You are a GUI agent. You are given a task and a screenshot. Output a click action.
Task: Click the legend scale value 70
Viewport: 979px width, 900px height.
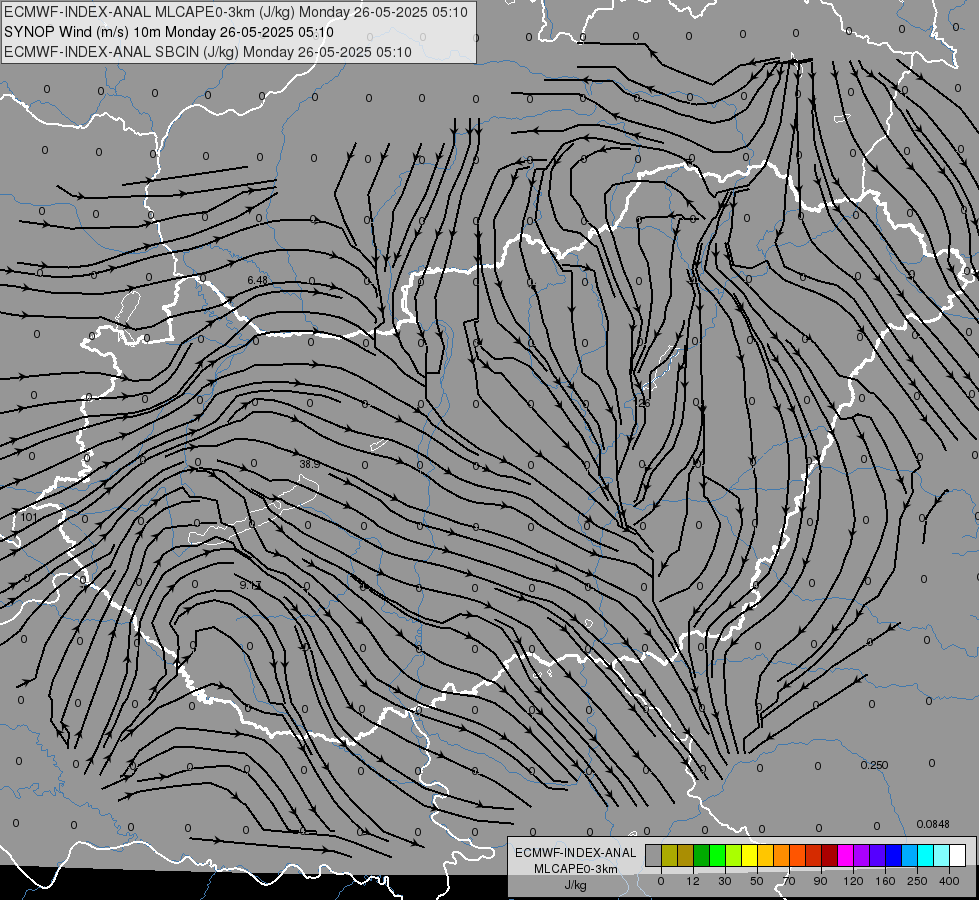click(x=789, y=881)
